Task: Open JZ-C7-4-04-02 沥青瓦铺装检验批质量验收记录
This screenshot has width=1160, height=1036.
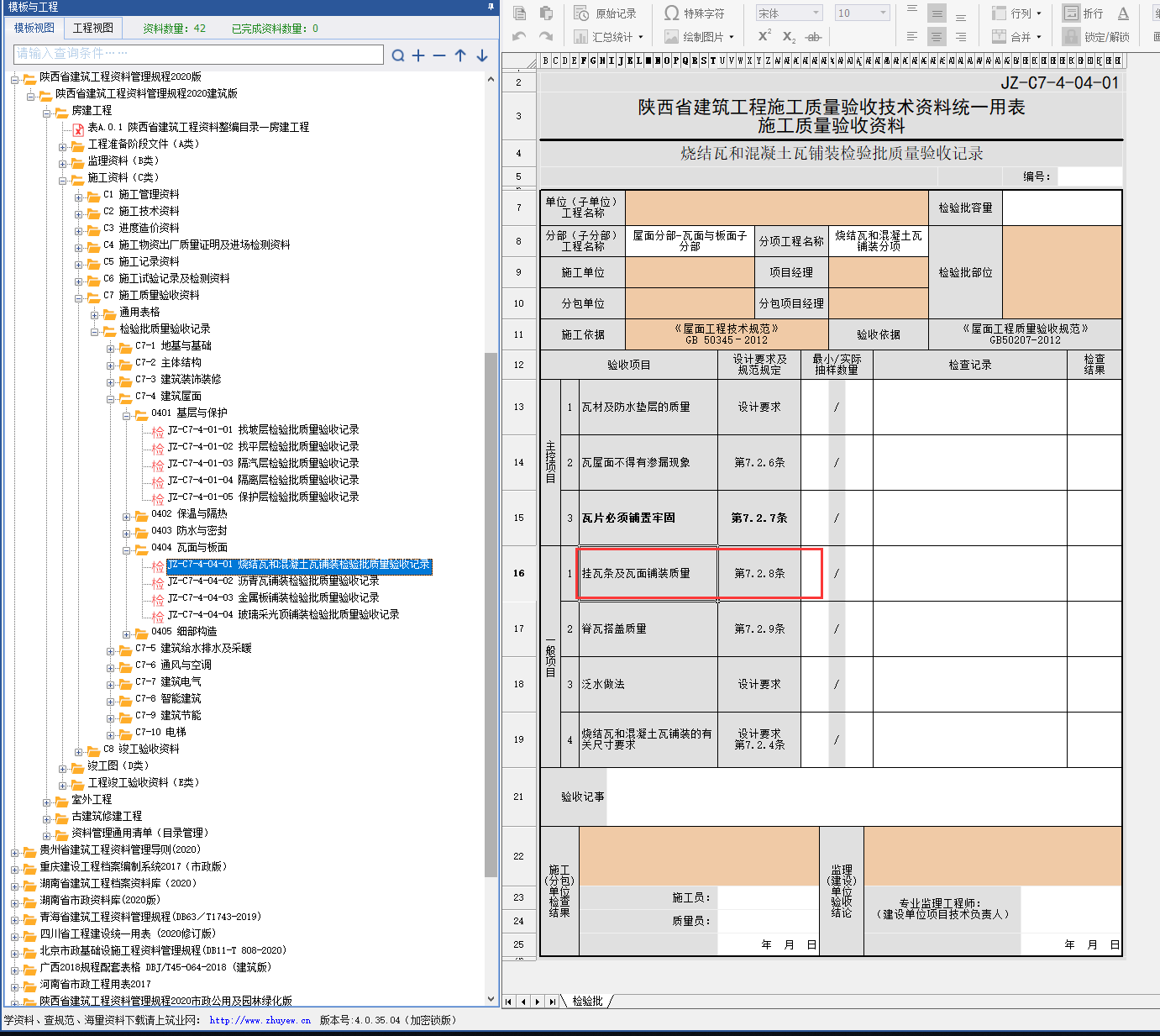Action: coord(273,581)
